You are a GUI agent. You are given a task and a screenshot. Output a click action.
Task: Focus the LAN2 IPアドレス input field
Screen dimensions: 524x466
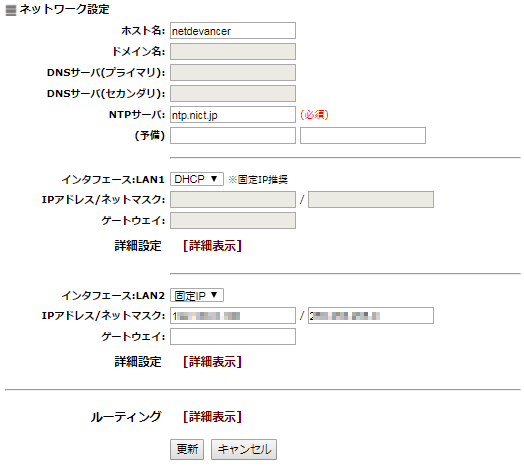tap(233, 316)
